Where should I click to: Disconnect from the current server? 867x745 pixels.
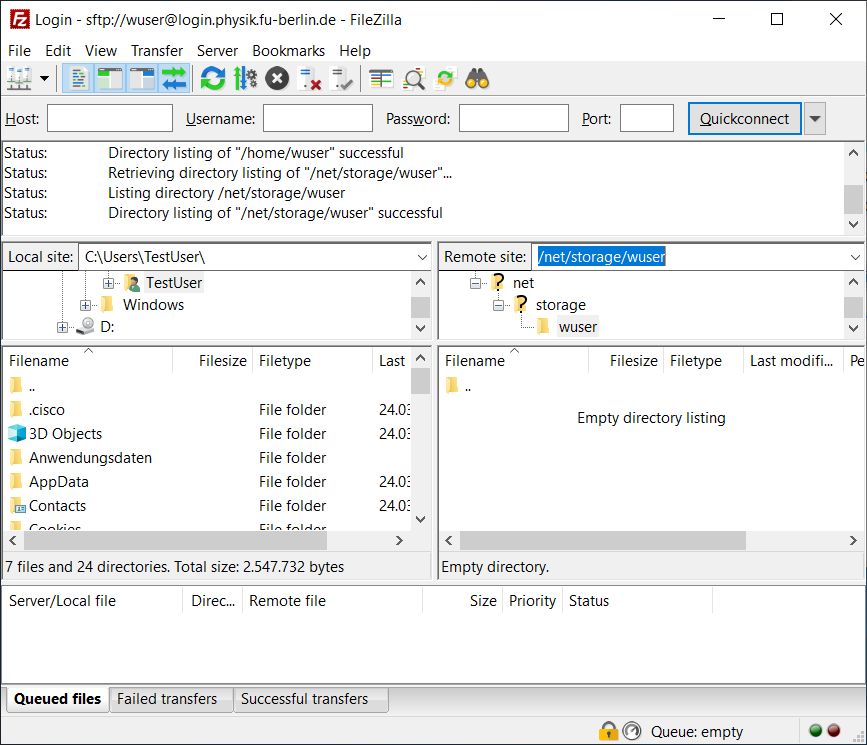click(x=310, y=79)
